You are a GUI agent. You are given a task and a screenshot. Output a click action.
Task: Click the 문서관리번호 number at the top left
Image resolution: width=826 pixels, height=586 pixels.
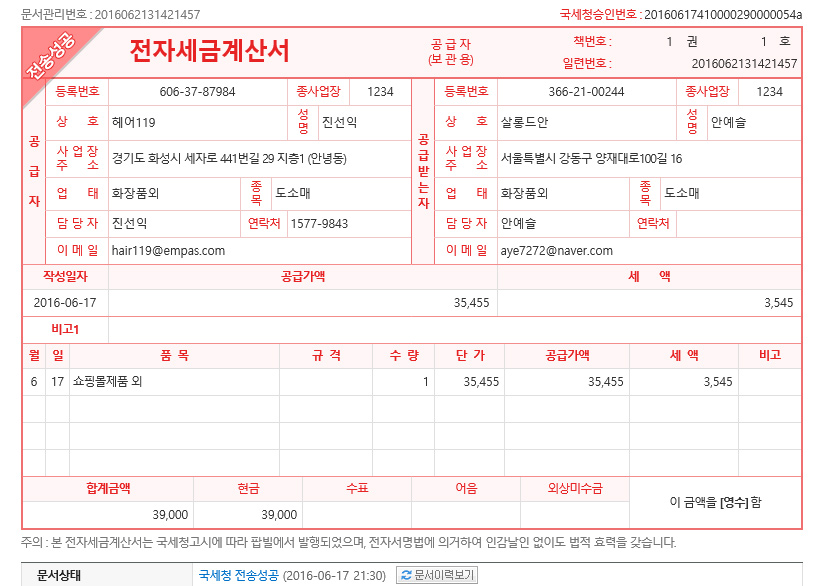(147, 14)
